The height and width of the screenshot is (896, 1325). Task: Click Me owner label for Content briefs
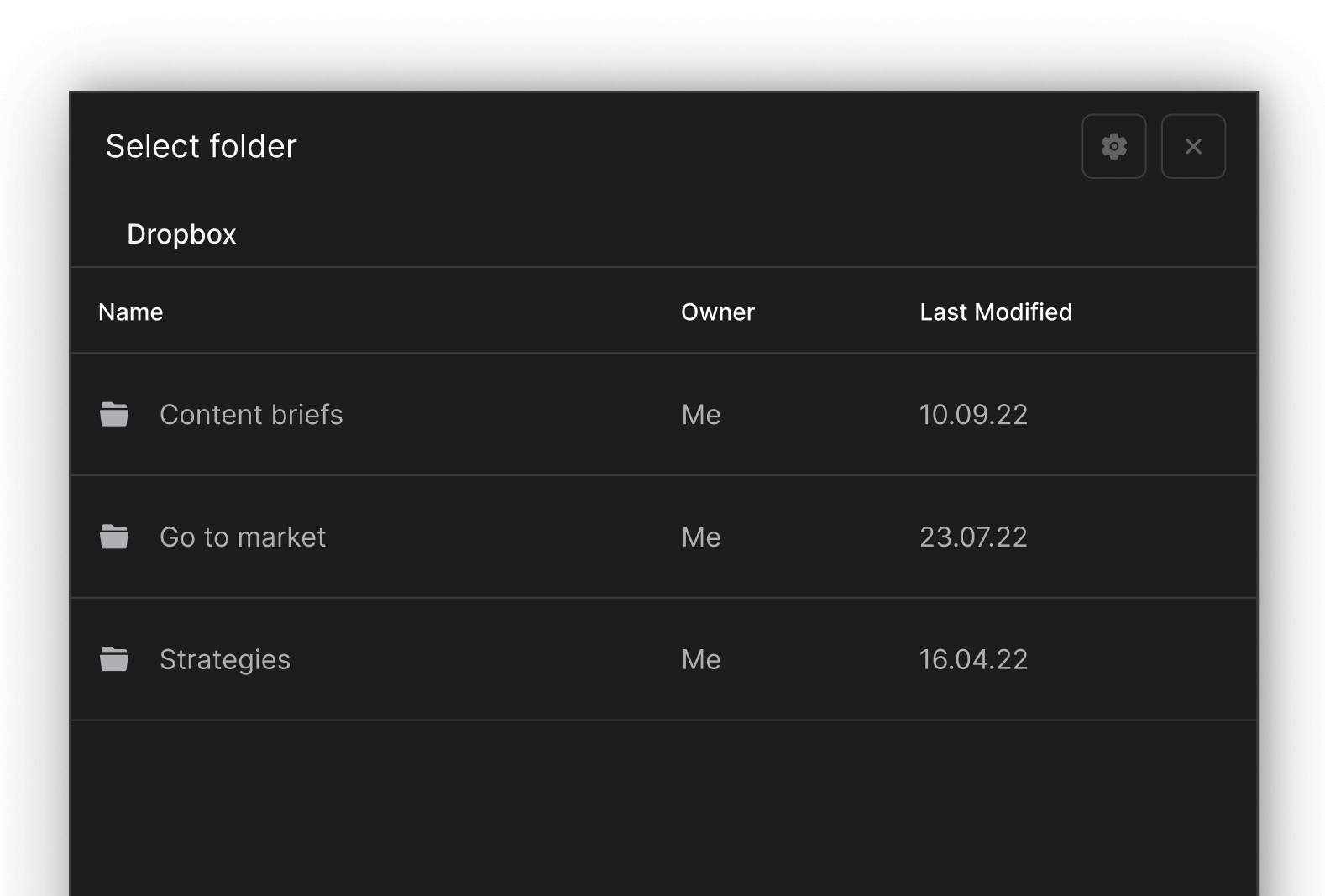[700, 414]
